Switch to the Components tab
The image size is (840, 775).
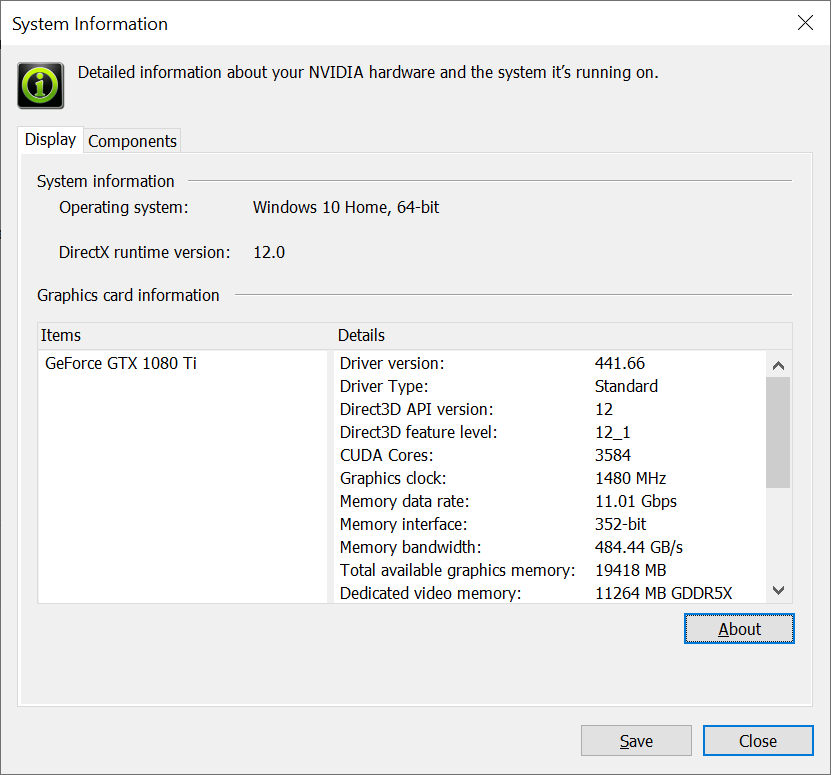pyautogui.click(x=132, y=141)
